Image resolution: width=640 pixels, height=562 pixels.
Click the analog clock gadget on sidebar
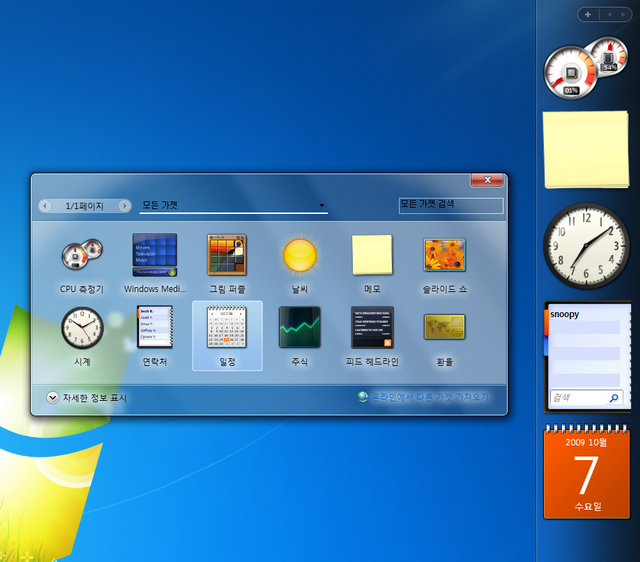pos(586,246)
